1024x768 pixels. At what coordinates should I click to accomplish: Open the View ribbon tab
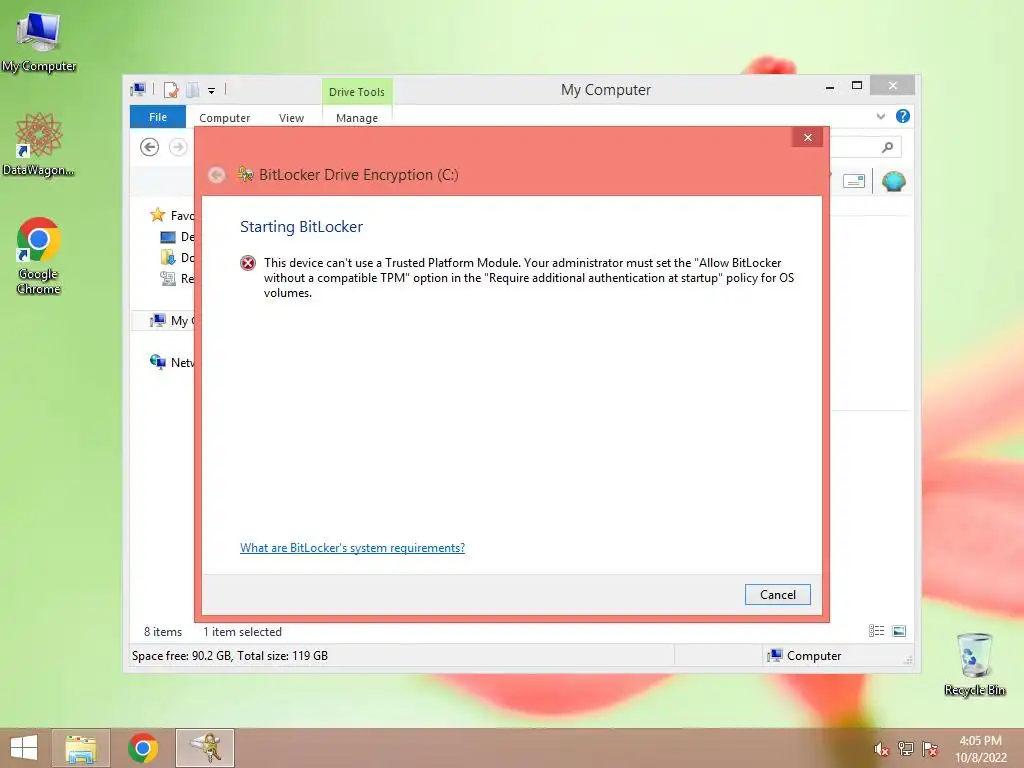tap(291, 118)
